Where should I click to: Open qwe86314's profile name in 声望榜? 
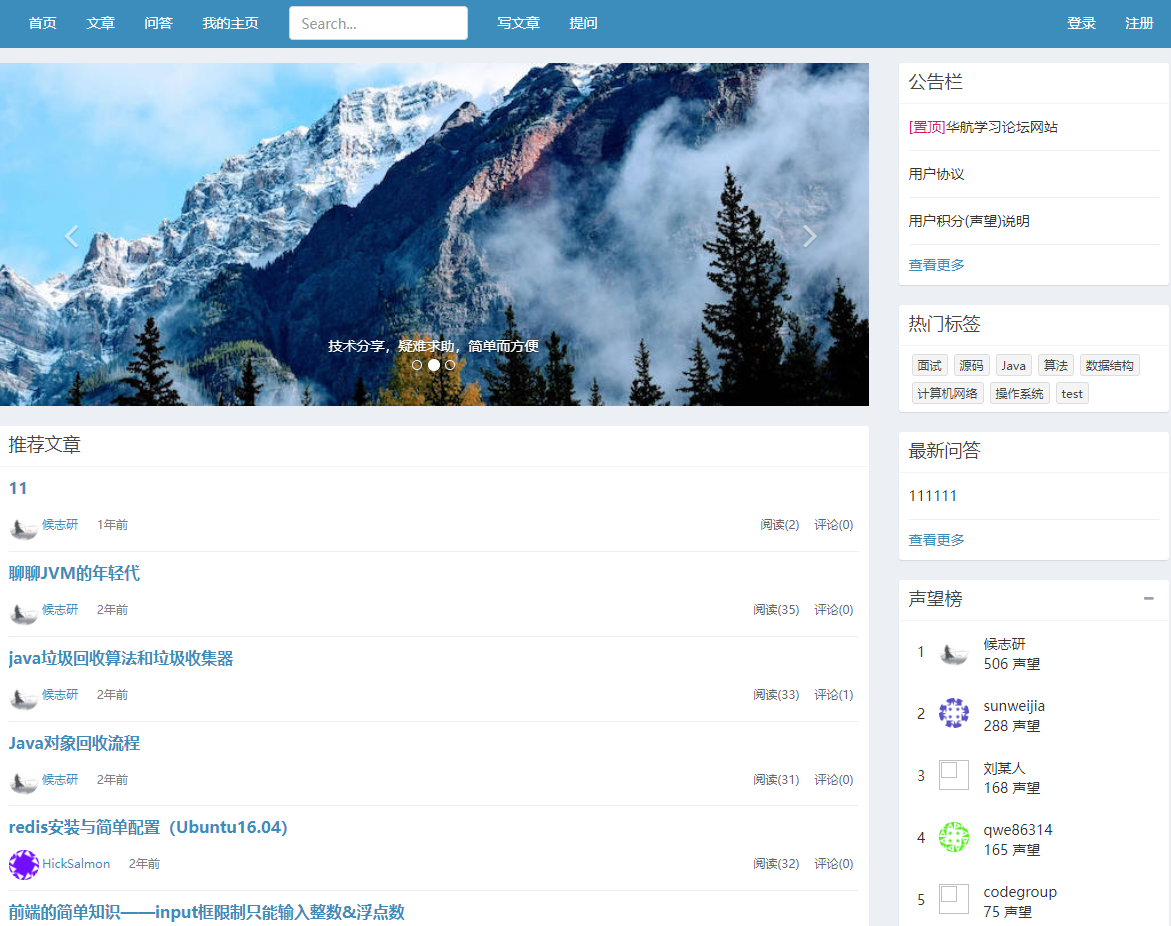1018,830
